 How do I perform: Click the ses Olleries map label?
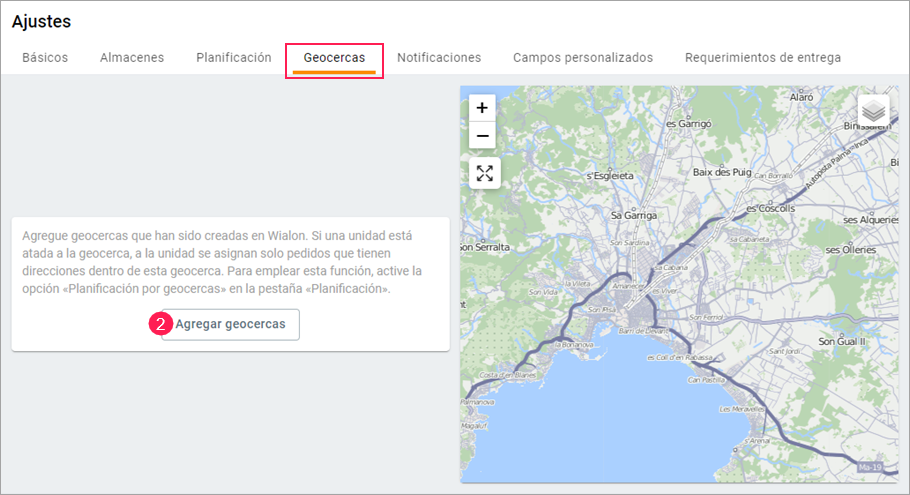(x=851, y=250)
